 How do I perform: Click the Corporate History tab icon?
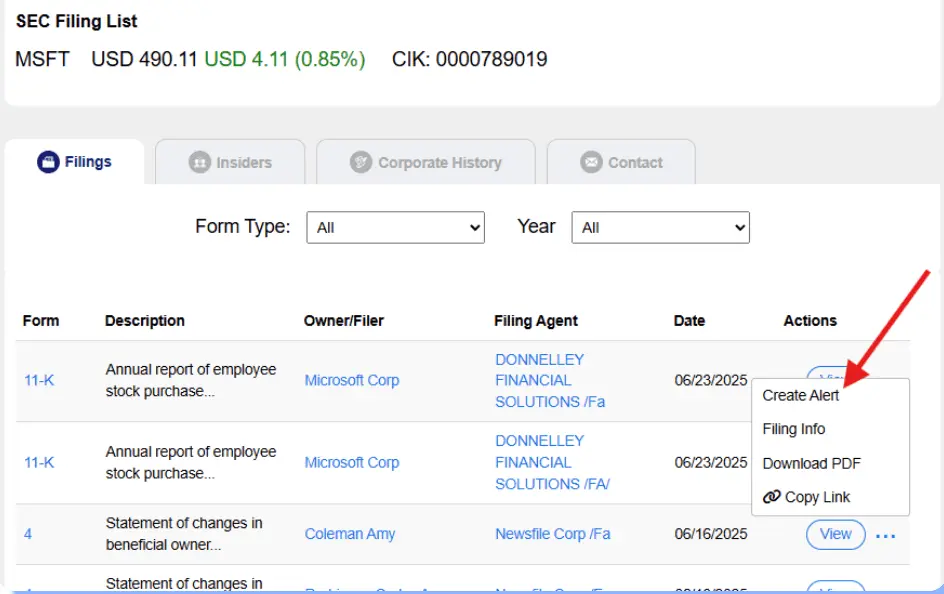361,163
